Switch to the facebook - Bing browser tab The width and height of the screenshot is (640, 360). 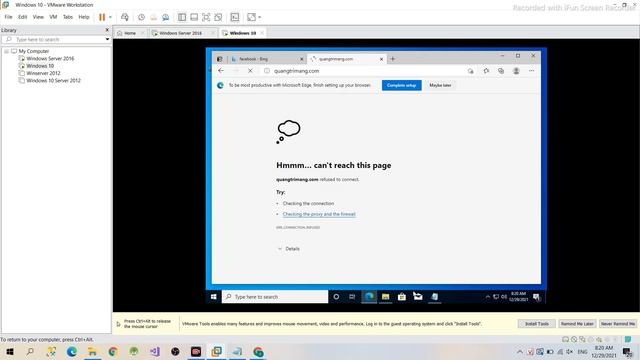(x=265, y=59)
